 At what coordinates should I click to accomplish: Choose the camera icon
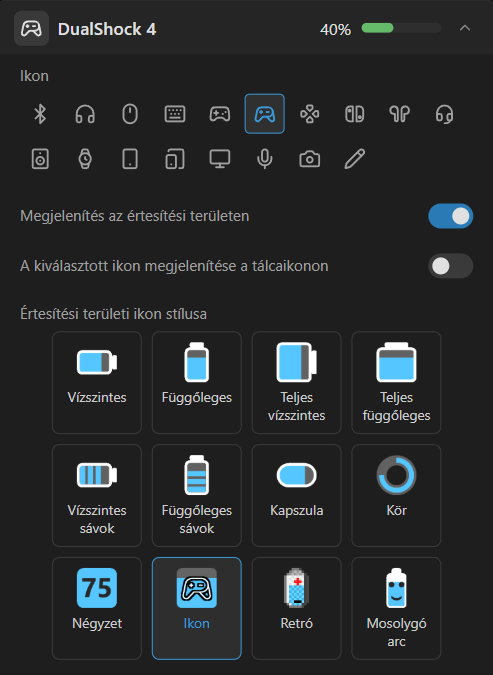coord(310,159)
